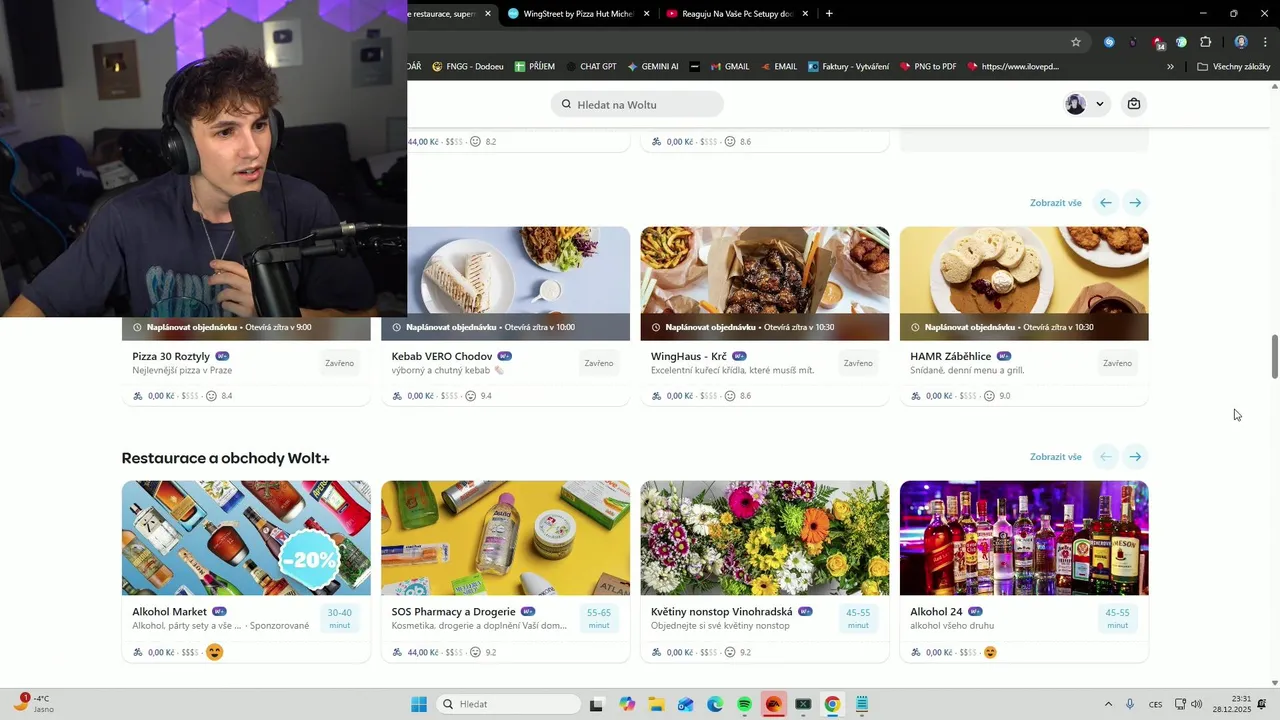The height and width of the screenshot is (720, 1280).
Task: Open Spotify from the taskbar
Action: coord(744,704)
